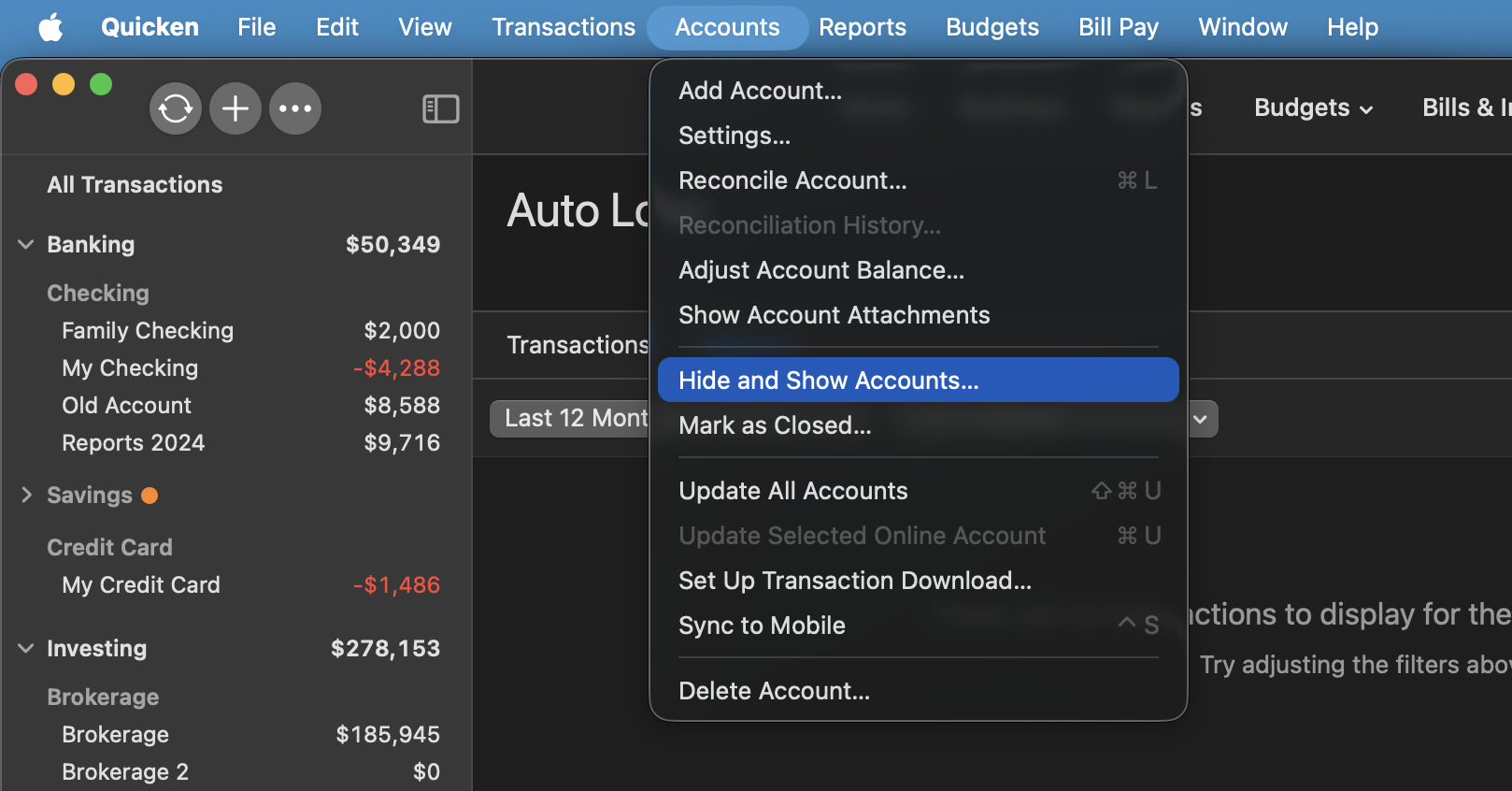Select Sync to Mobile menu item
This screenshot has height=791, width=1512.
point(919,626)
